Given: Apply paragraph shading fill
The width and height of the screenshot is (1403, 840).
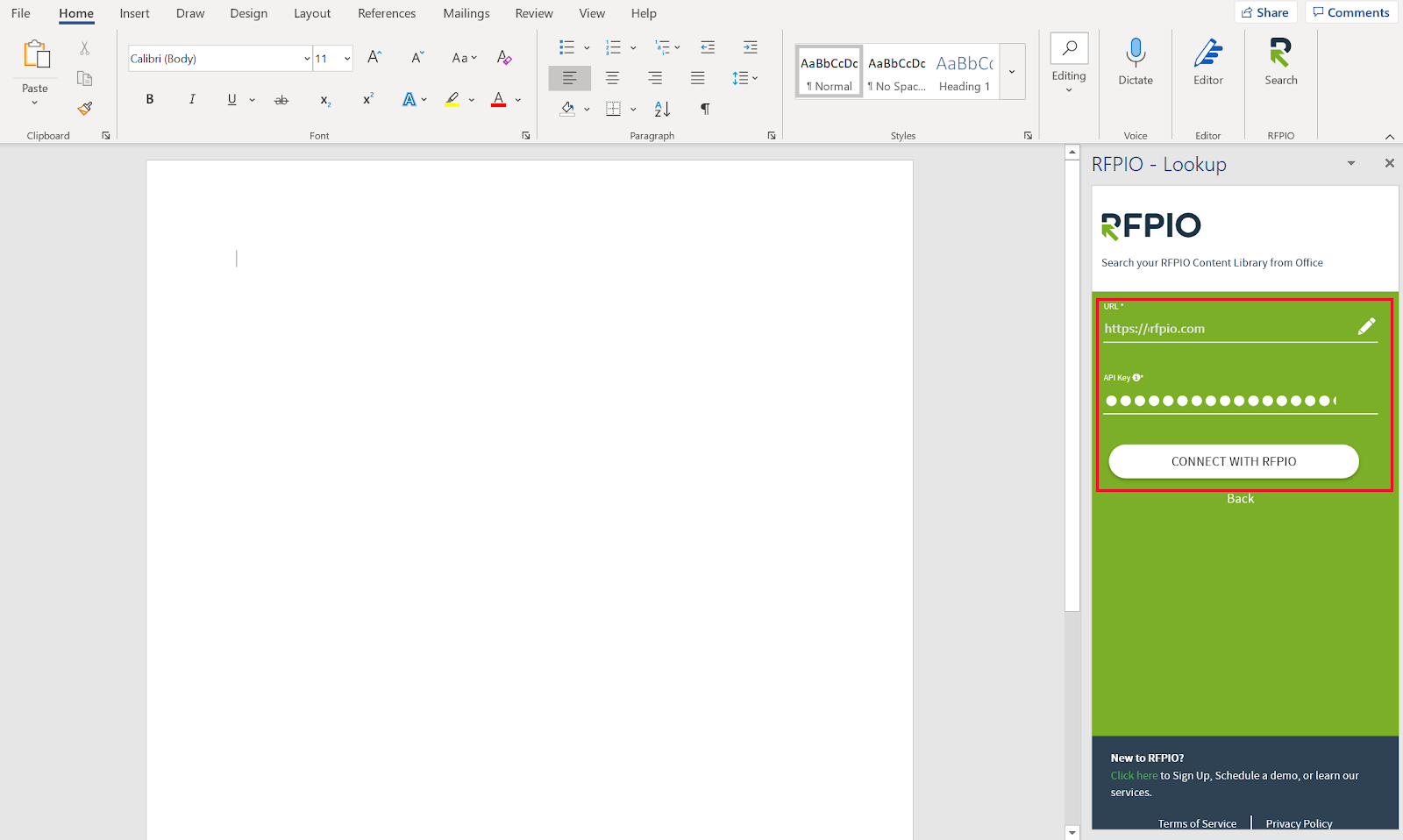Looking at the screenshot, I should tap(567, 109).
